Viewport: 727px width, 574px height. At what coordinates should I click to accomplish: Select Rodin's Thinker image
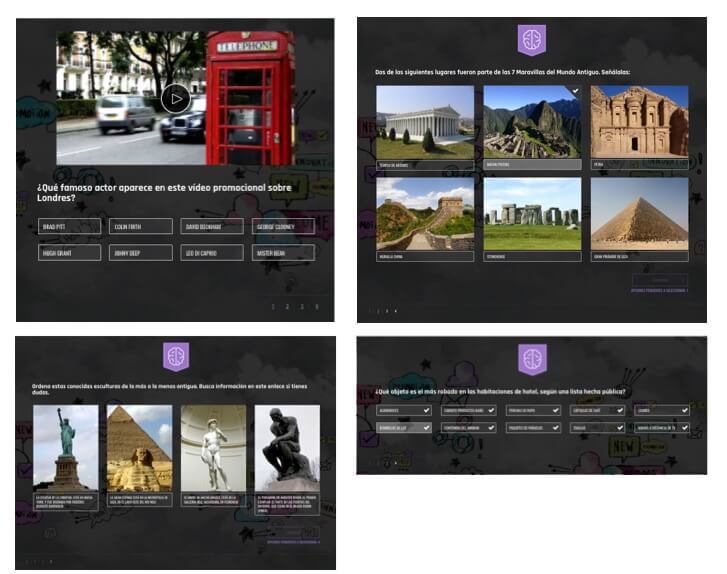click(287, 448)
